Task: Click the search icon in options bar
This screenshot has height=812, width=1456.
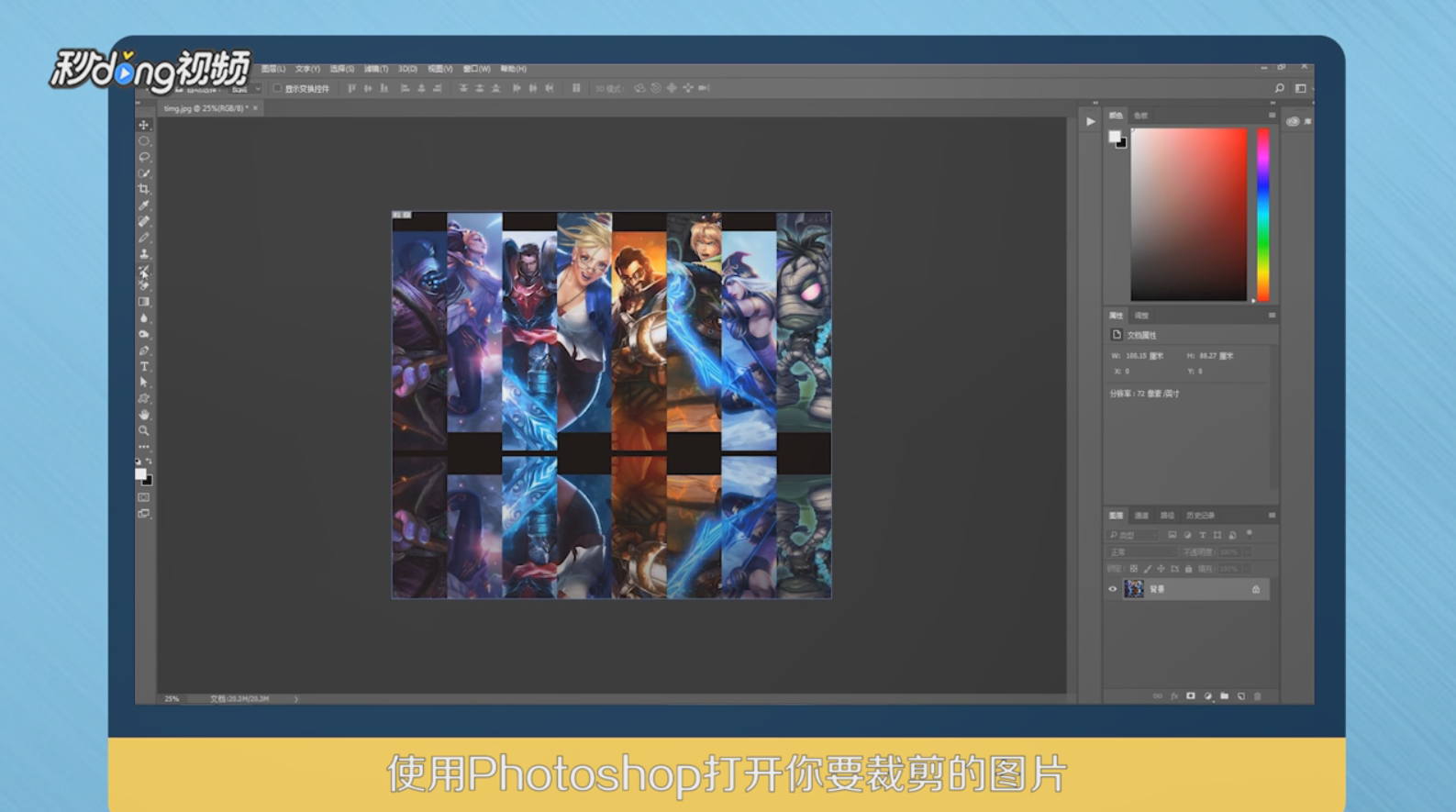Action: coord(1279,88)
